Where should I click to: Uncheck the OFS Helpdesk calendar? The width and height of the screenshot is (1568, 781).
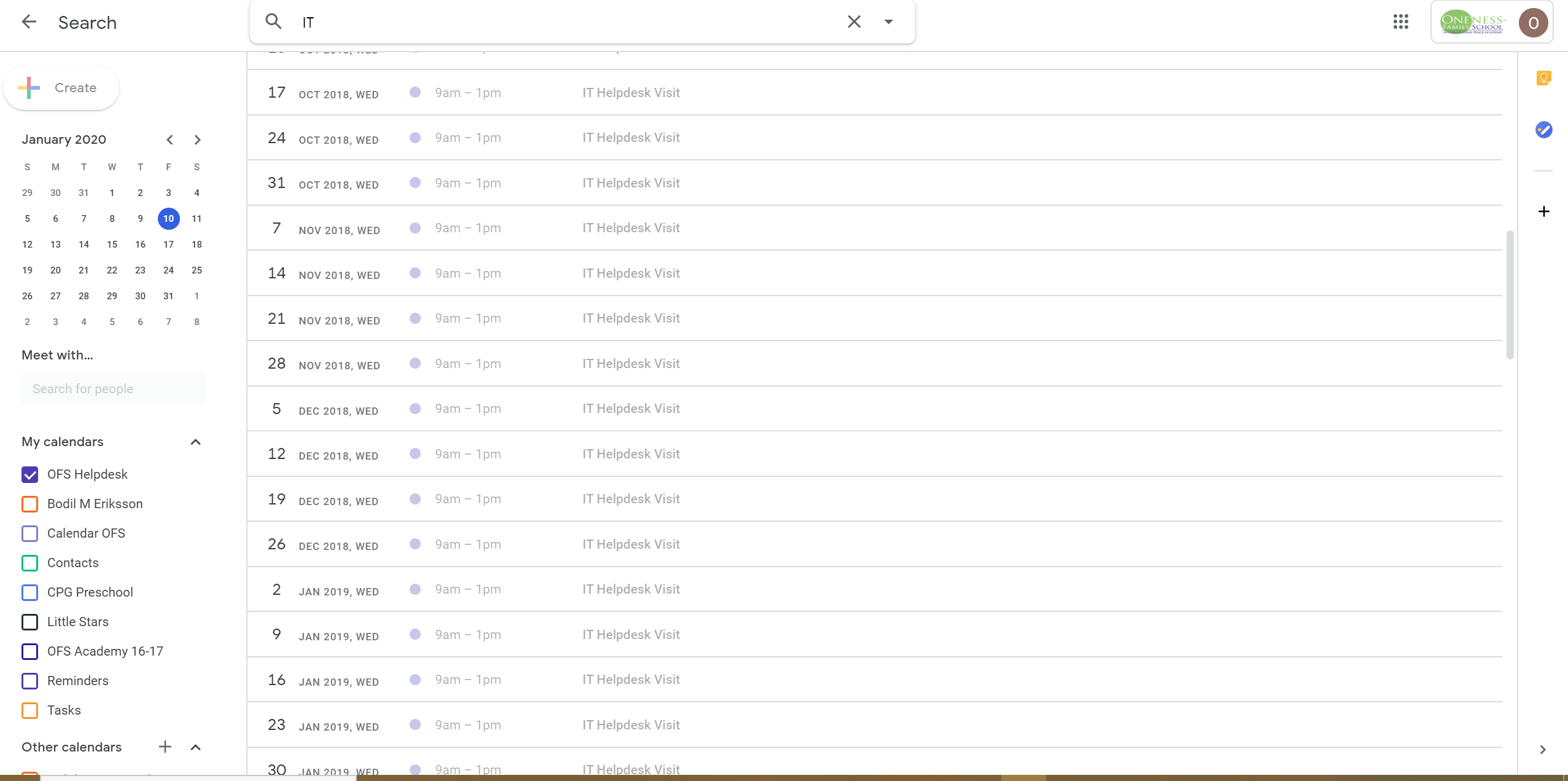click(x=30, y=474)
